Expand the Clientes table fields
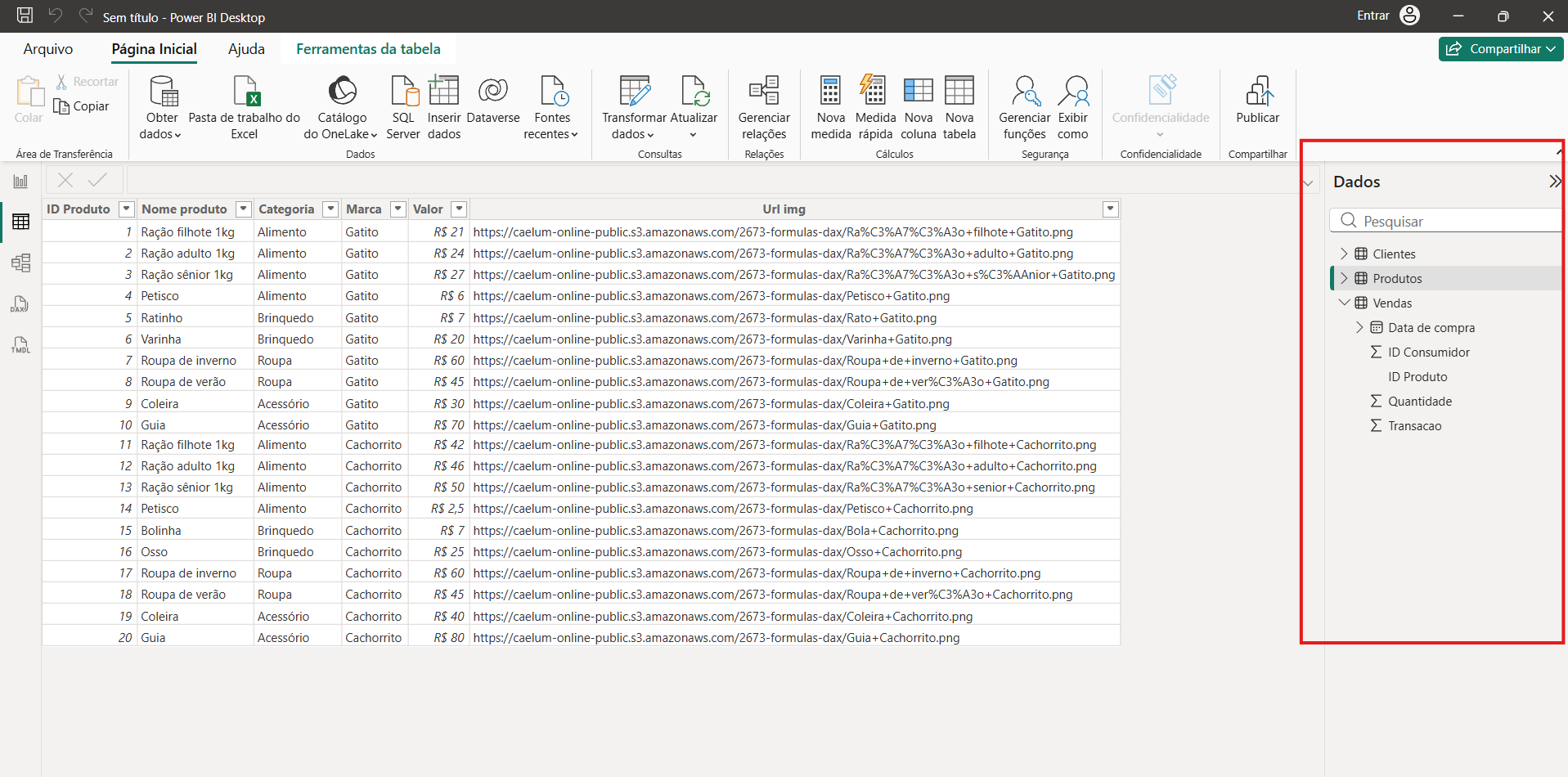Image resolution: width=1568 pixels, height=777 pixels. 1344,254
